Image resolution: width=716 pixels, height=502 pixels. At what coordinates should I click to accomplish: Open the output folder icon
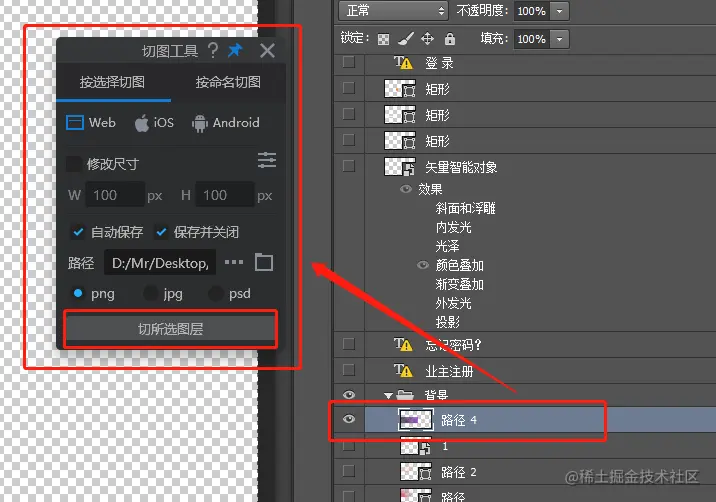click(x=264, y=262)
